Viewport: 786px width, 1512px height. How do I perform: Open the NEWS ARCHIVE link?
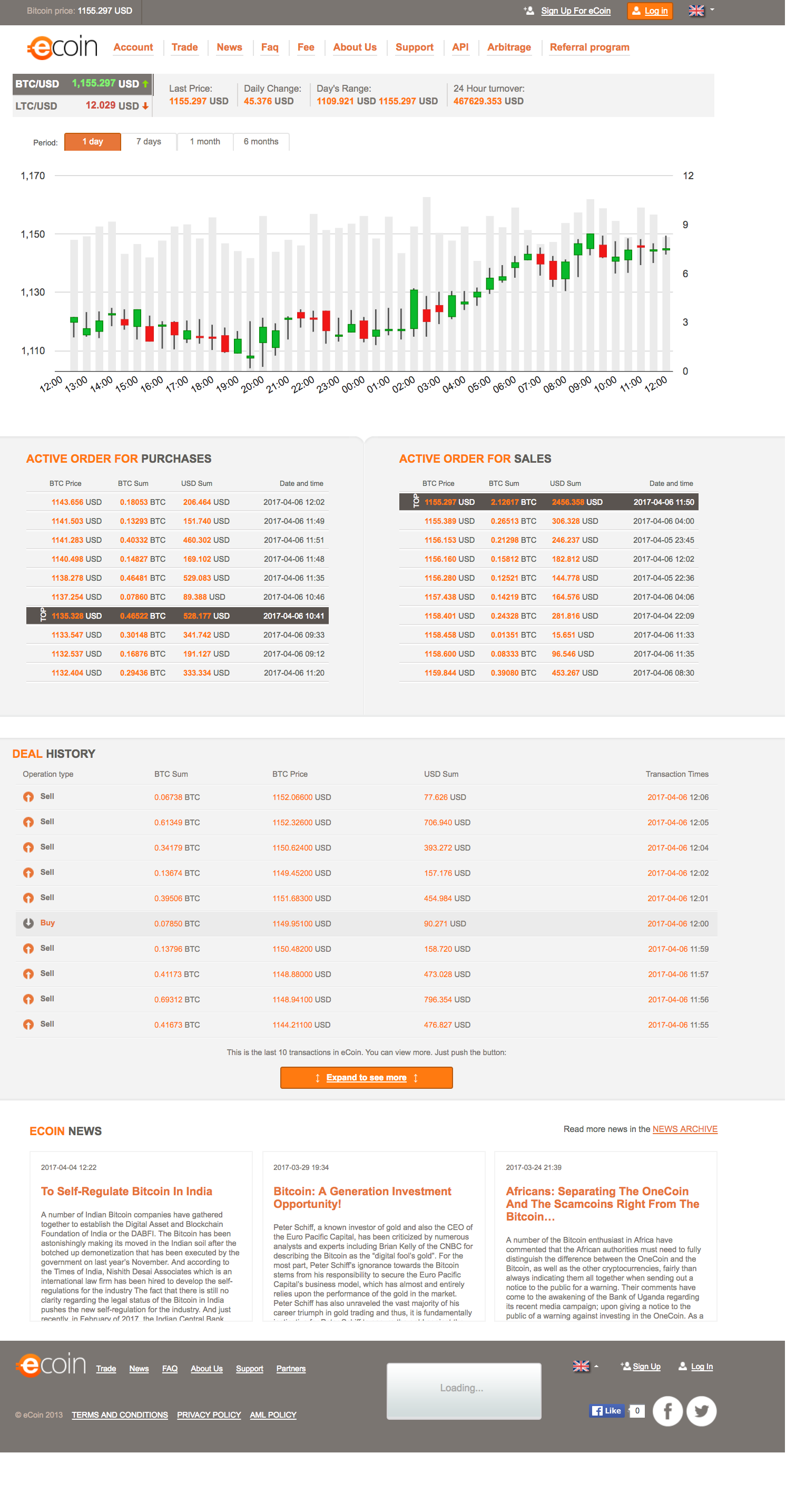click(x=684, y=1129)
